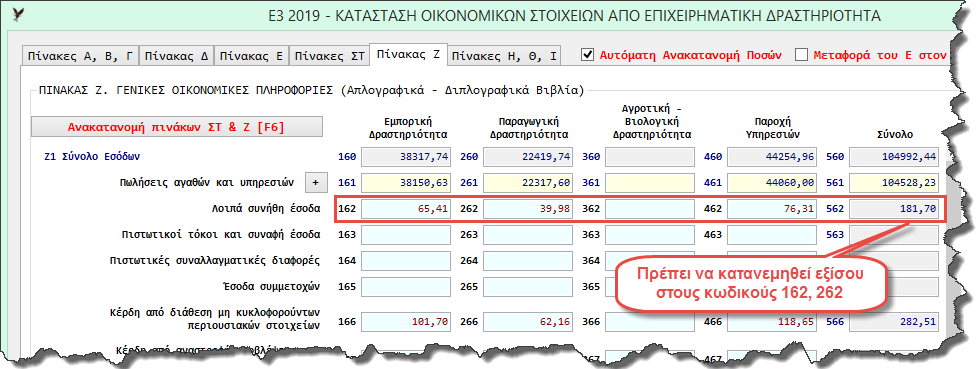
Task: Enable Μεταφορά του Ε checkbox
Action: pyautogui.click(x=801, y=55)
